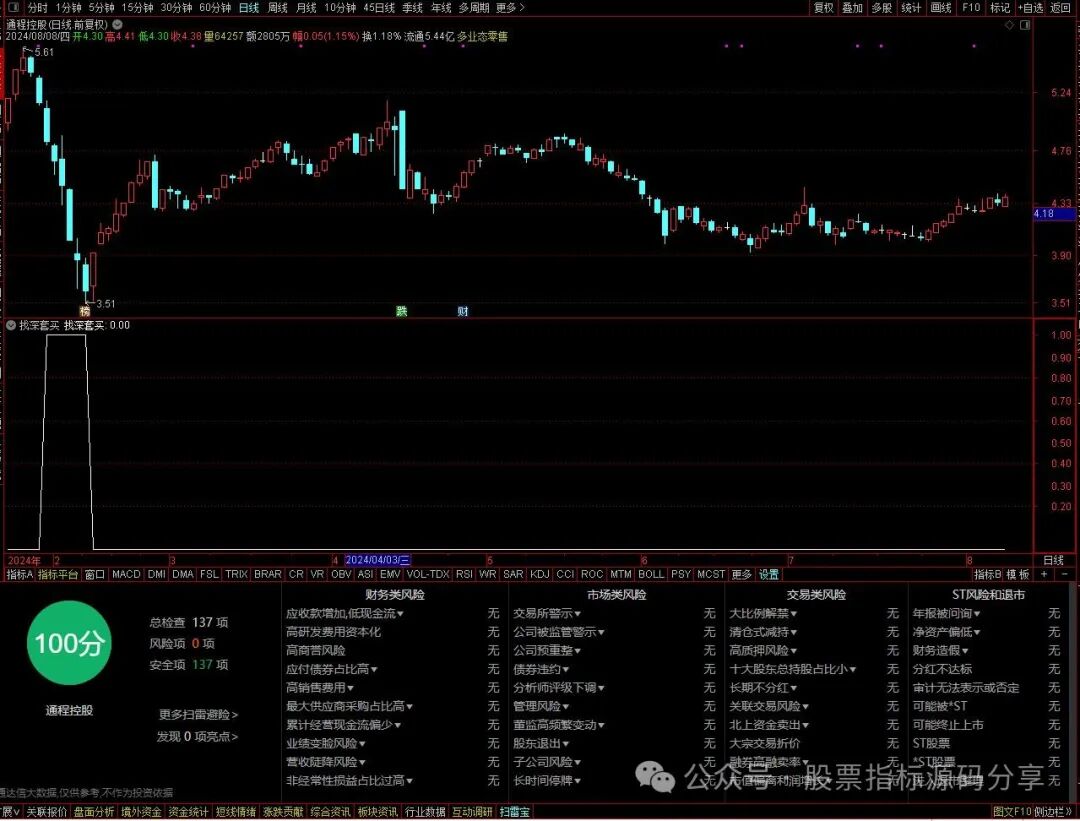
Task: Switch to 分时 intraday view
Action: pyautogui.click(x=38, y=8)
